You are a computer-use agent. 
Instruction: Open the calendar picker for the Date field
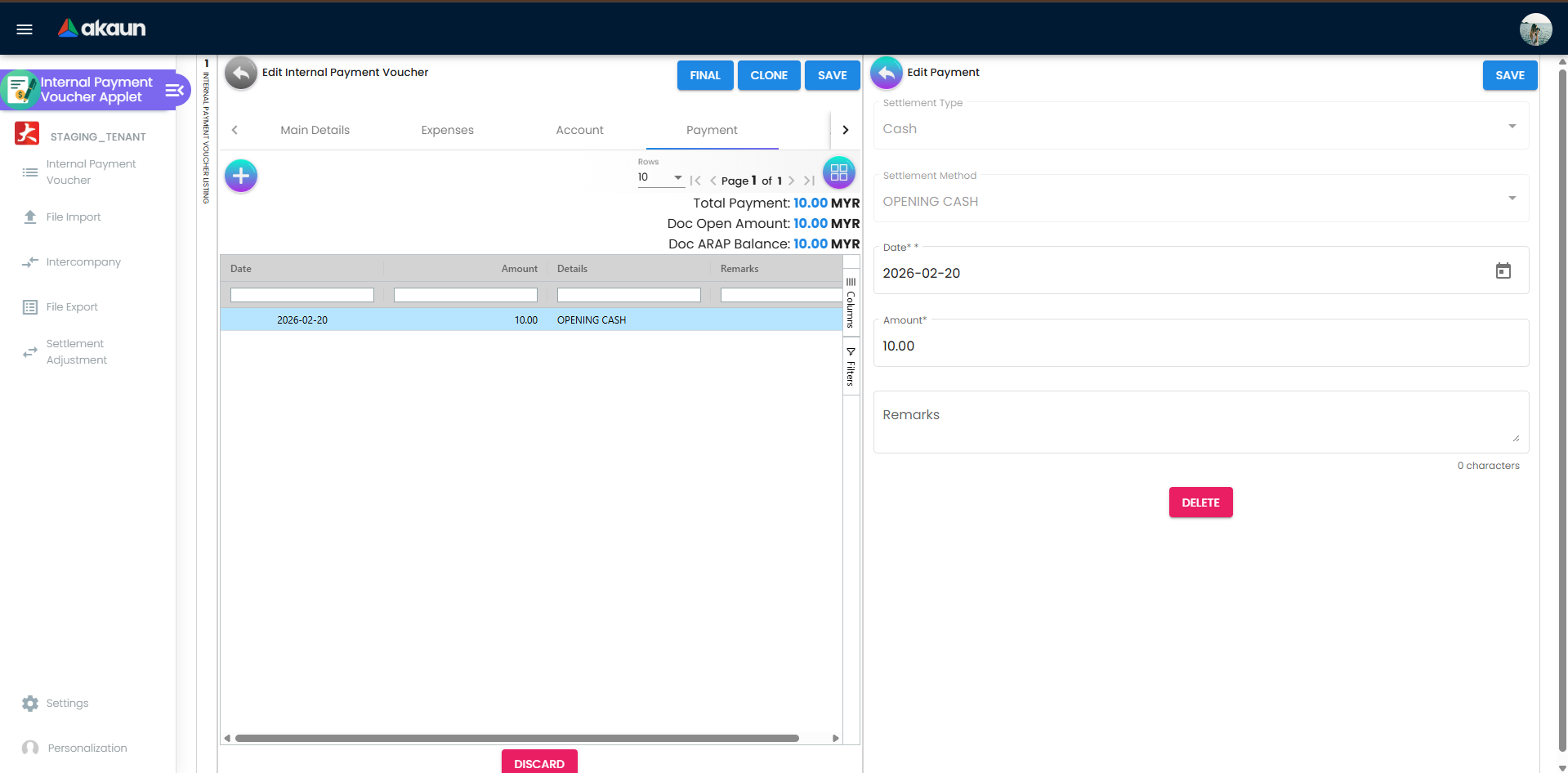tap(1503, 270)
